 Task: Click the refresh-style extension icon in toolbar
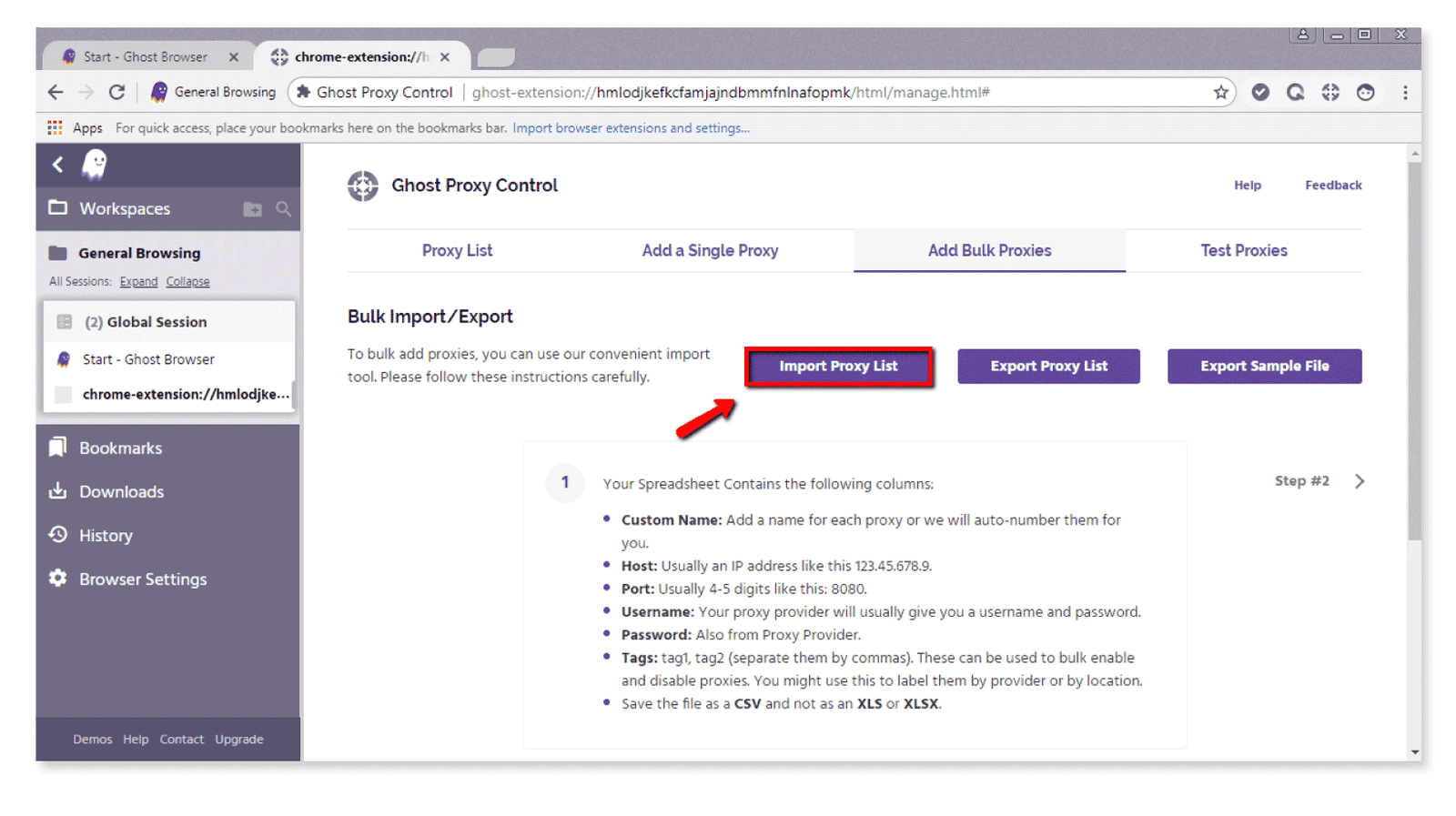pyautogui.click(x=1296, y=92)
